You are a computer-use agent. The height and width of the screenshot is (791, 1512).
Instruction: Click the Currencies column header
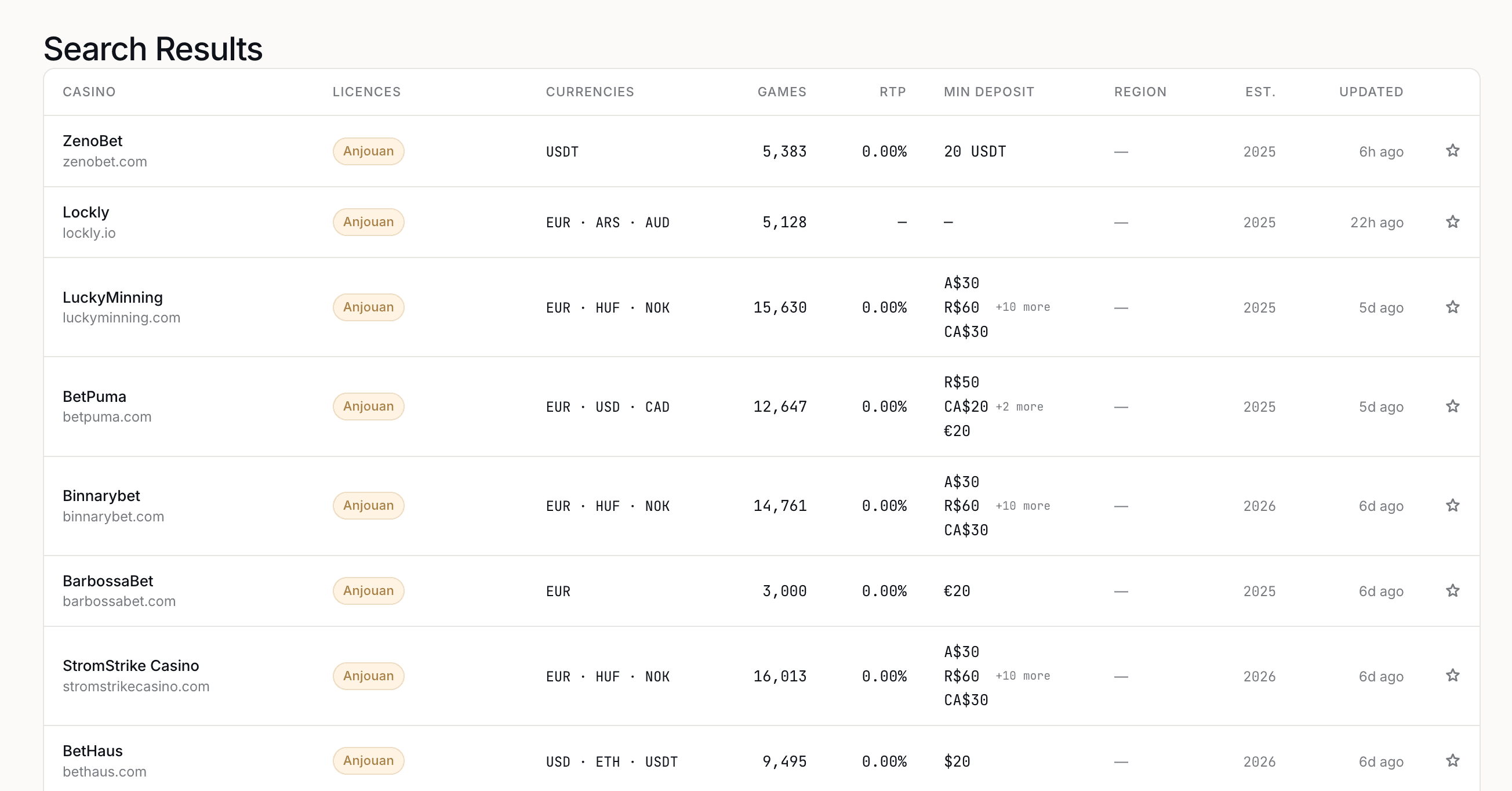[590, 92]
